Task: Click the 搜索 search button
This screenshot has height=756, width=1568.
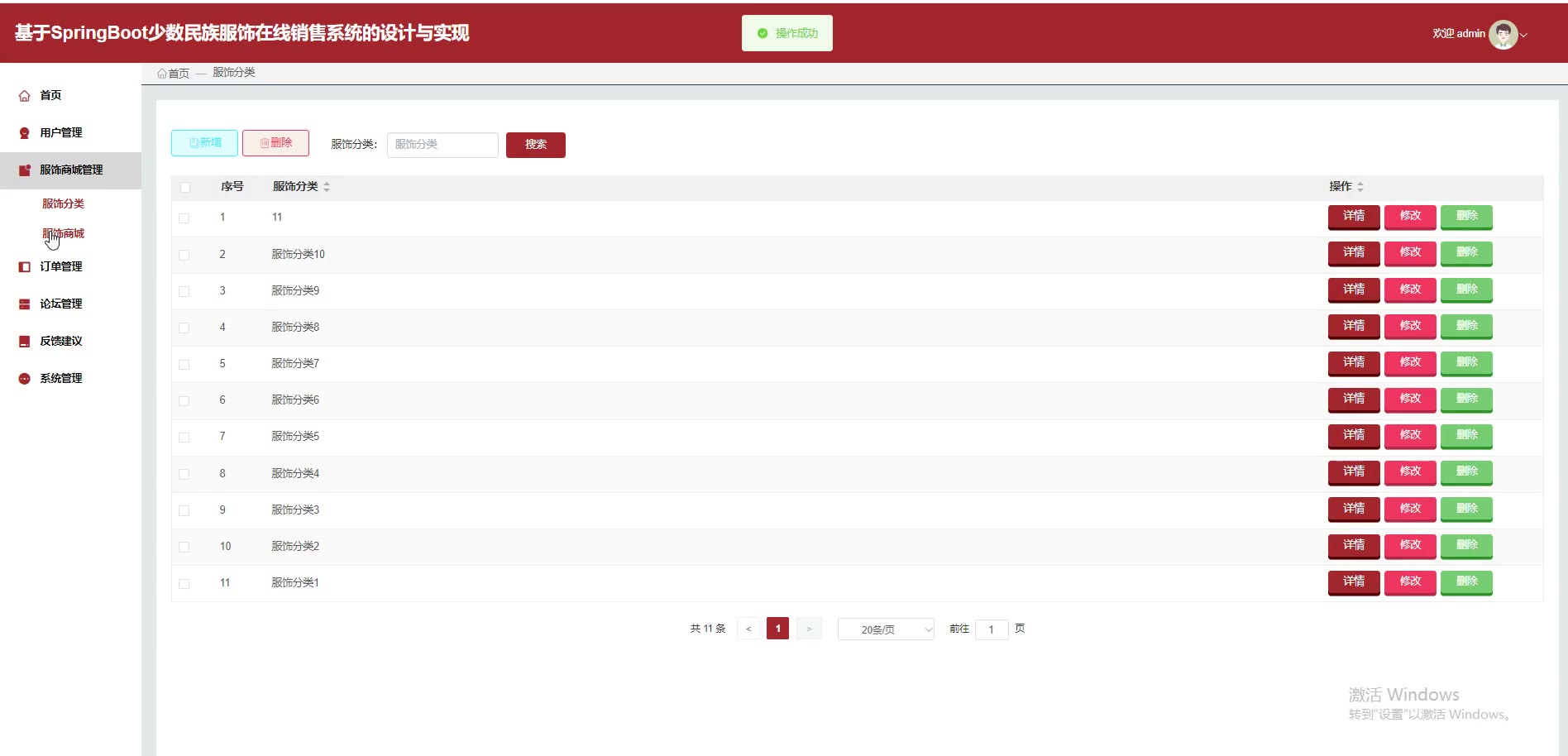Action: click(x=536, y=145)
